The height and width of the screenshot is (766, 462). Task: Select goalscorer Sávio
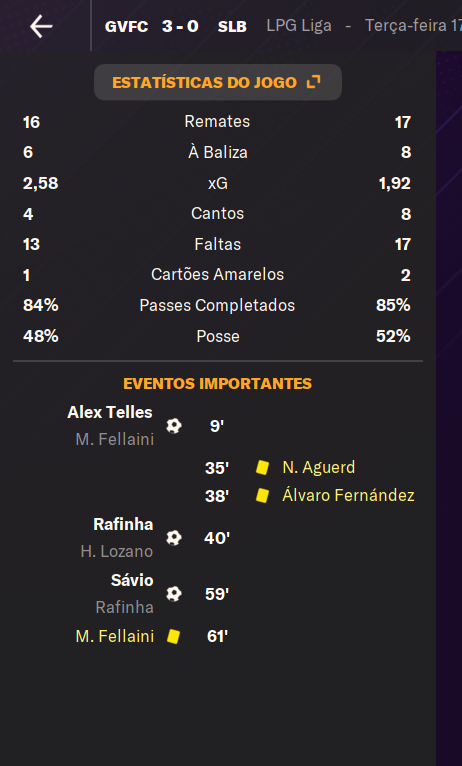(132, 580)
